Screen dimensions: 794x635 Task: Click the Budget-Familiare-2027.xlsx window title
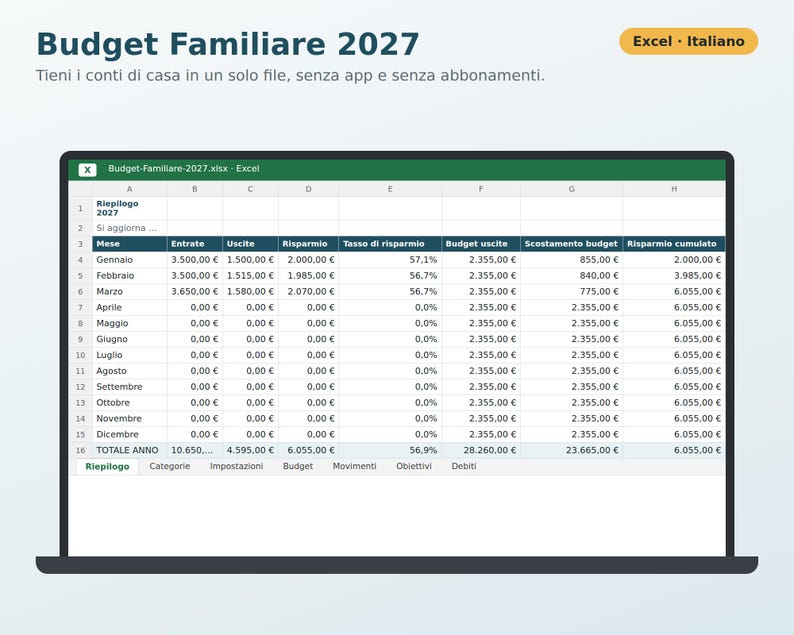pyautogui.click(x=184, y=169)
